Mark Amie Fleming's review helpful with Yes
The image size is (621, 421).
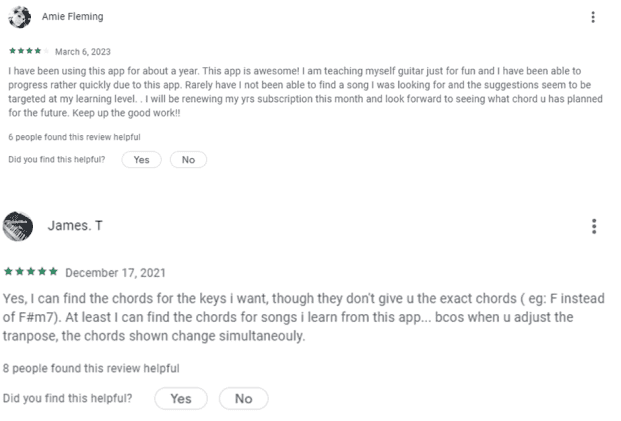[141, 160]
